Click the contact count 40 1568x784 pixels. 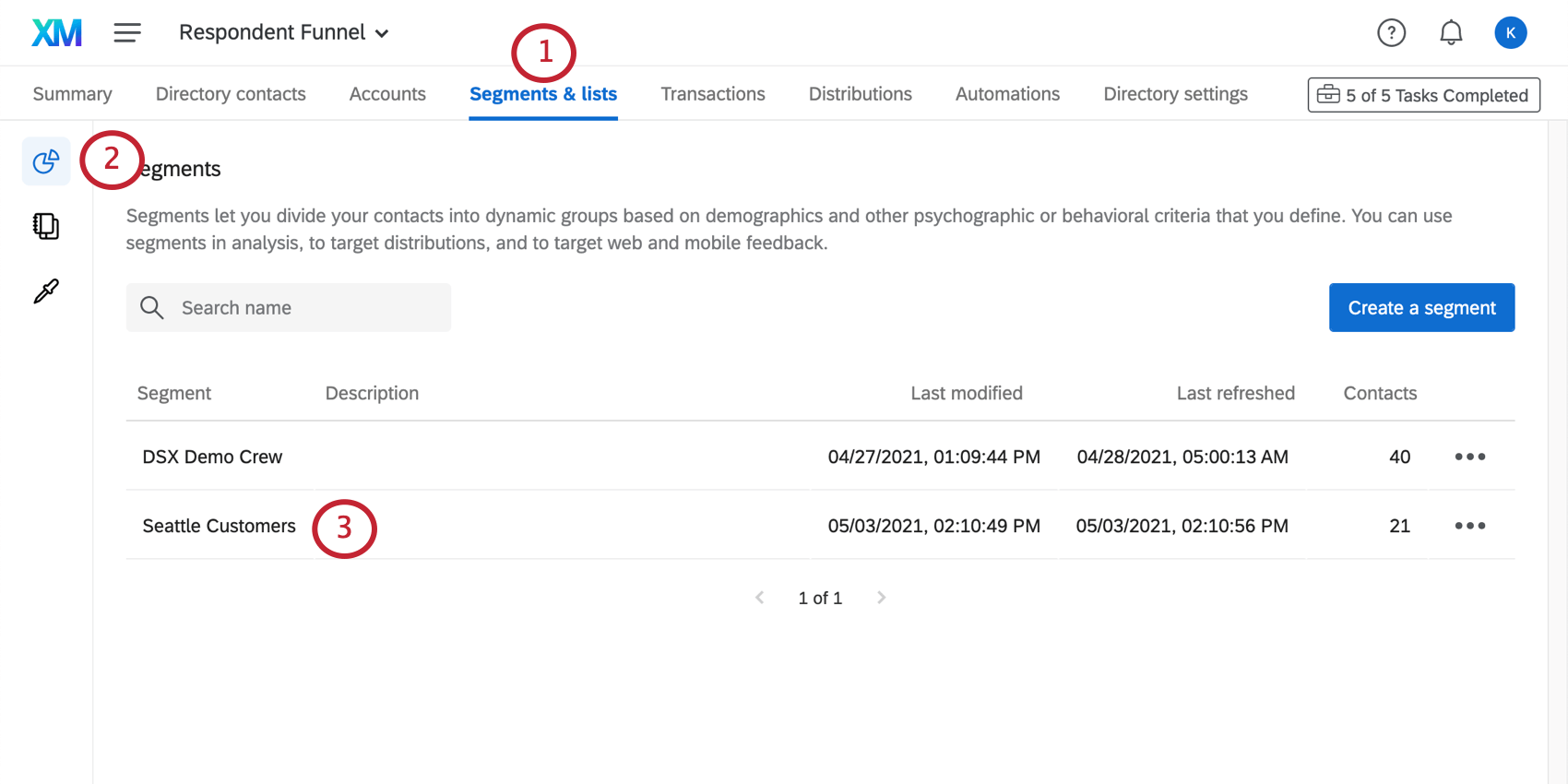(x=1400, y=457)
